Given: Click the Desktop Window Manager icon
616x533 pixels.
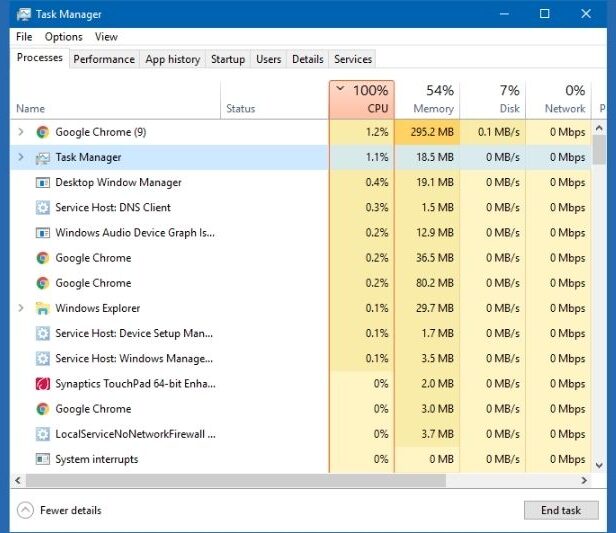Looking at the screenshot, I should pyautogui.click(x=42, y=183).
